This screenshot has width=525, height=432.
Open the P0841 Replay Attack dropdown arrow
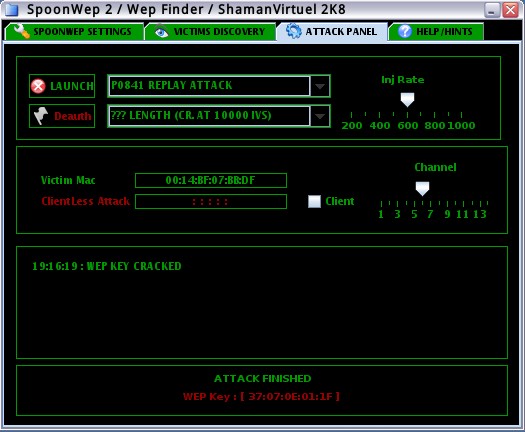click(320, 86)
